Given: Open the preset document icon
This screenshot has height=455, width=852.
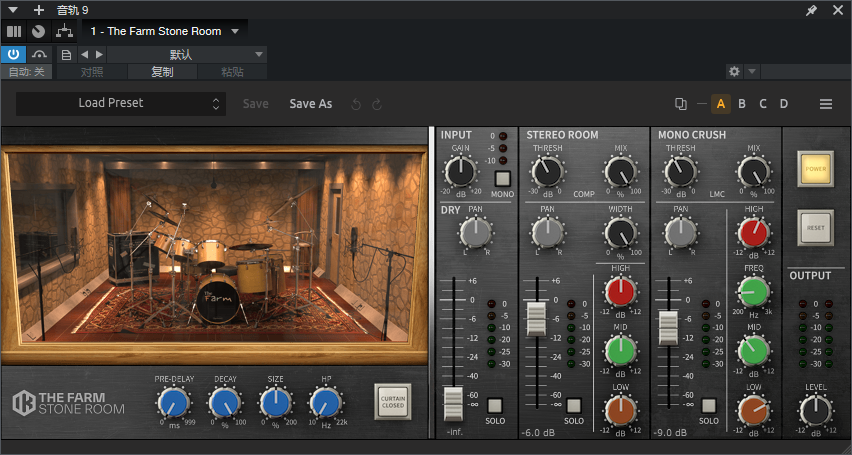Looking at the screenshot, I should [66, 54].
